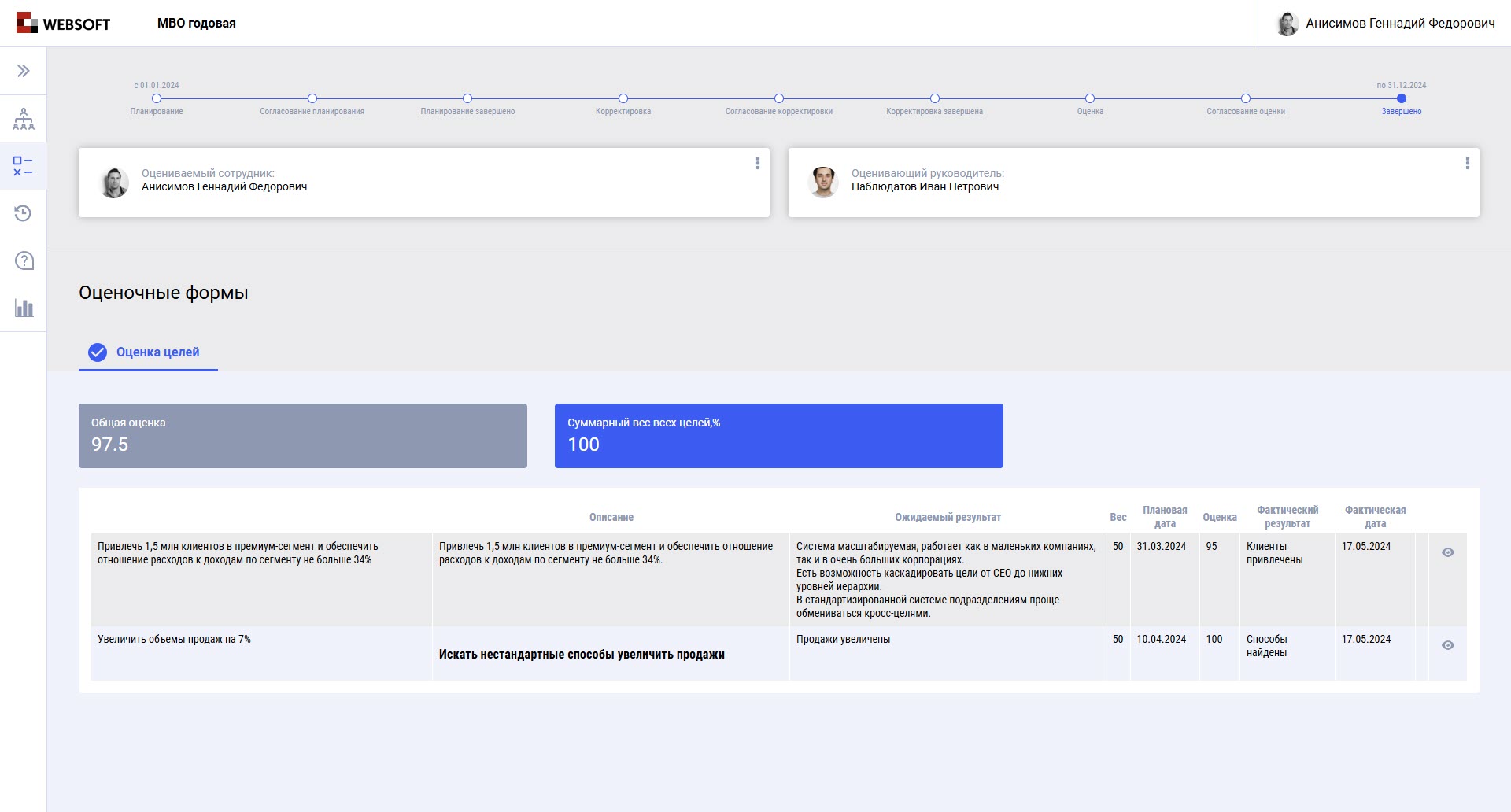
Task: Select the Планирование point on progress timeline
Action: click(157, 98)
